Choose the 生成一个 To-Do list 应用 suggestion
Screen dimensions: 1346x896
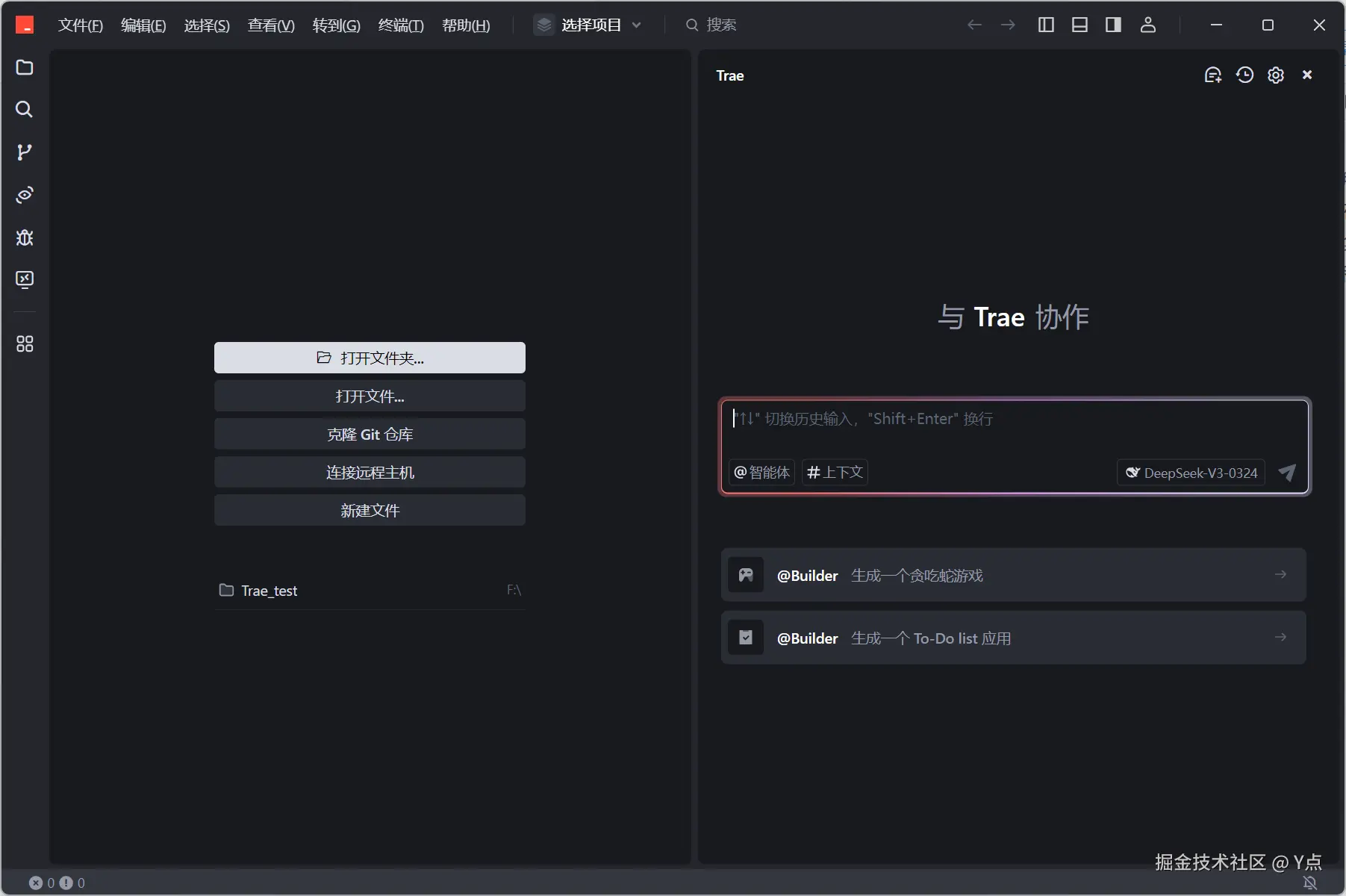pyautogui.click(x=1014, y=638)
